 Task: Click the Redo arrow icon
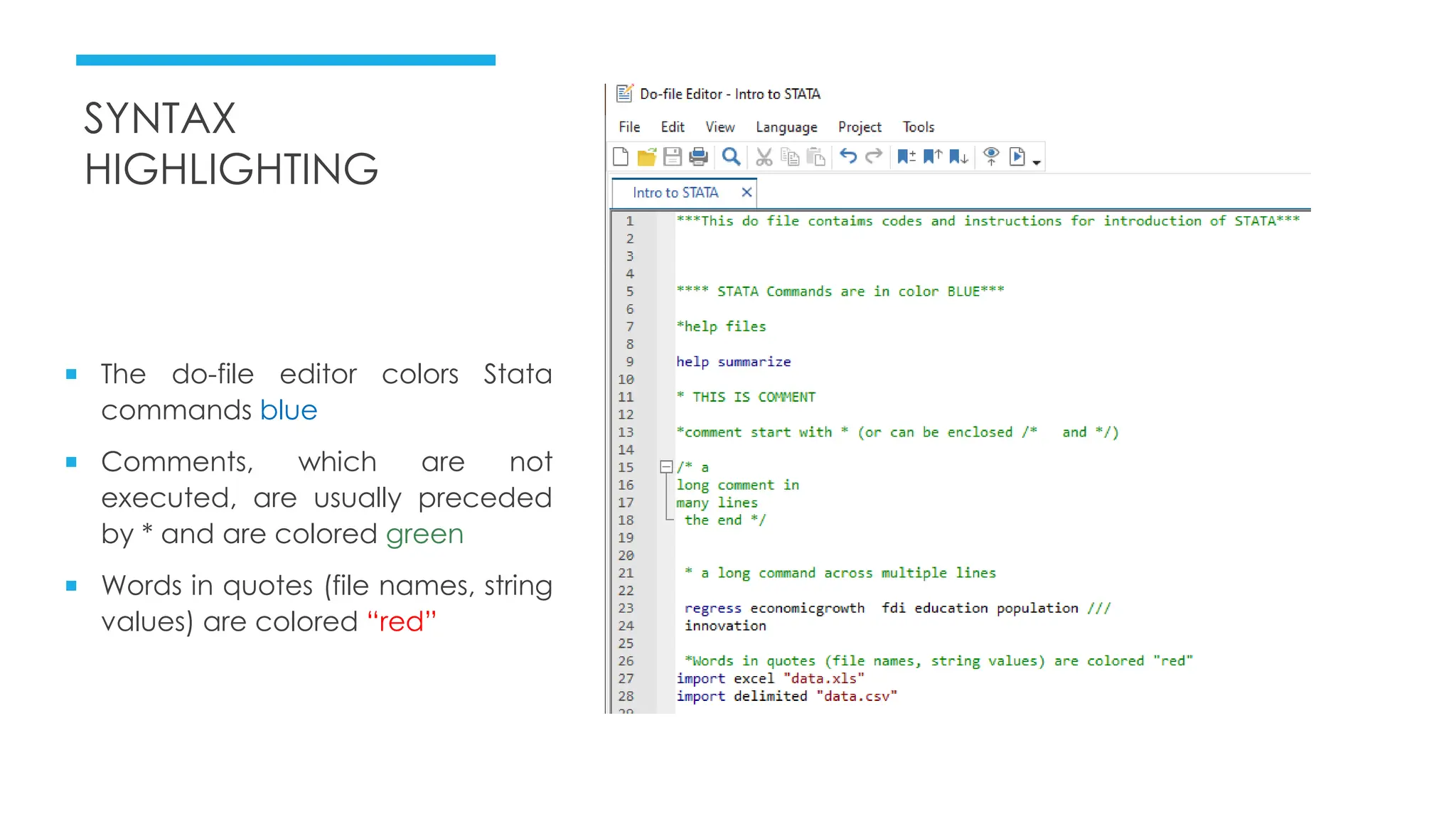(x=874, y=156)
